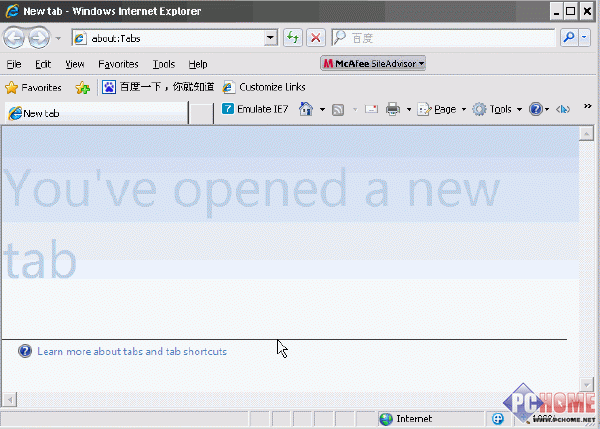
Task: Open the Page command bar menu
Action: (442, 110)
